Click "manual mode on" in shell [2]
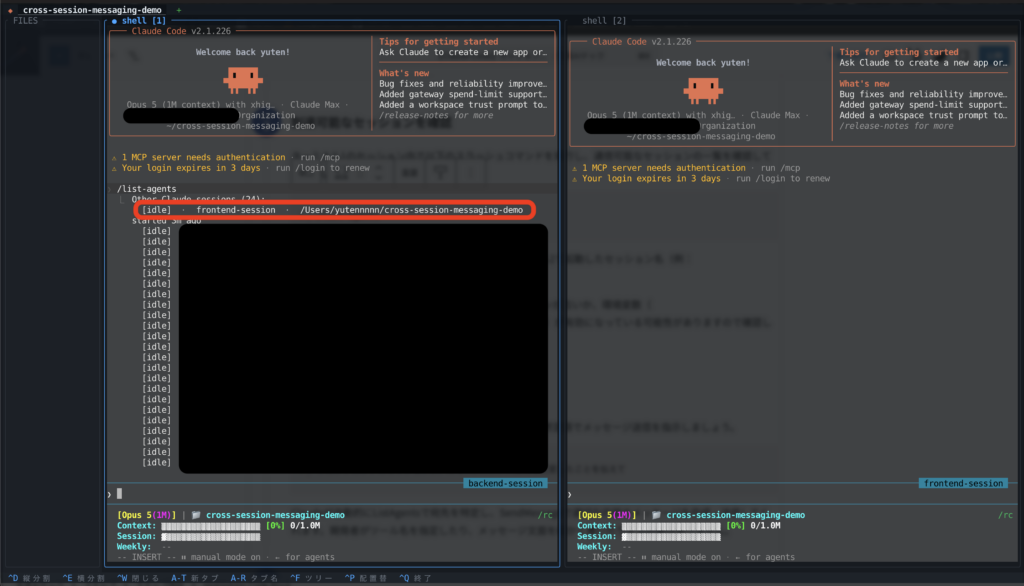This screenshot has width=1024, height=586. coord(686,557)
